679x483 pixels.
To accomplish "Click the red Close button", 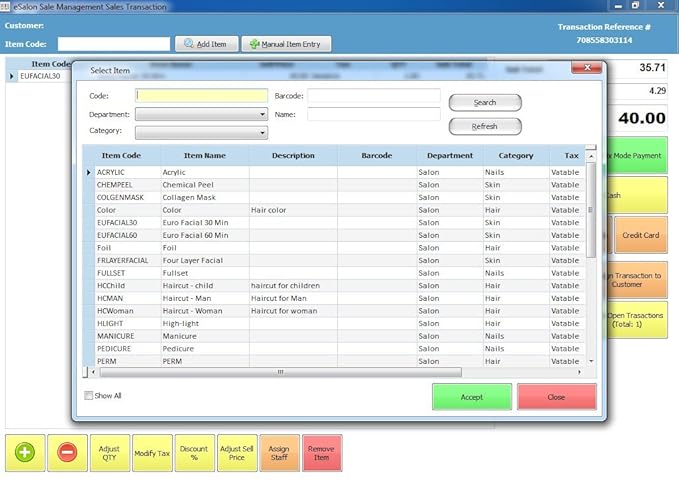I will pyautogui.click(x=556, y=397).
